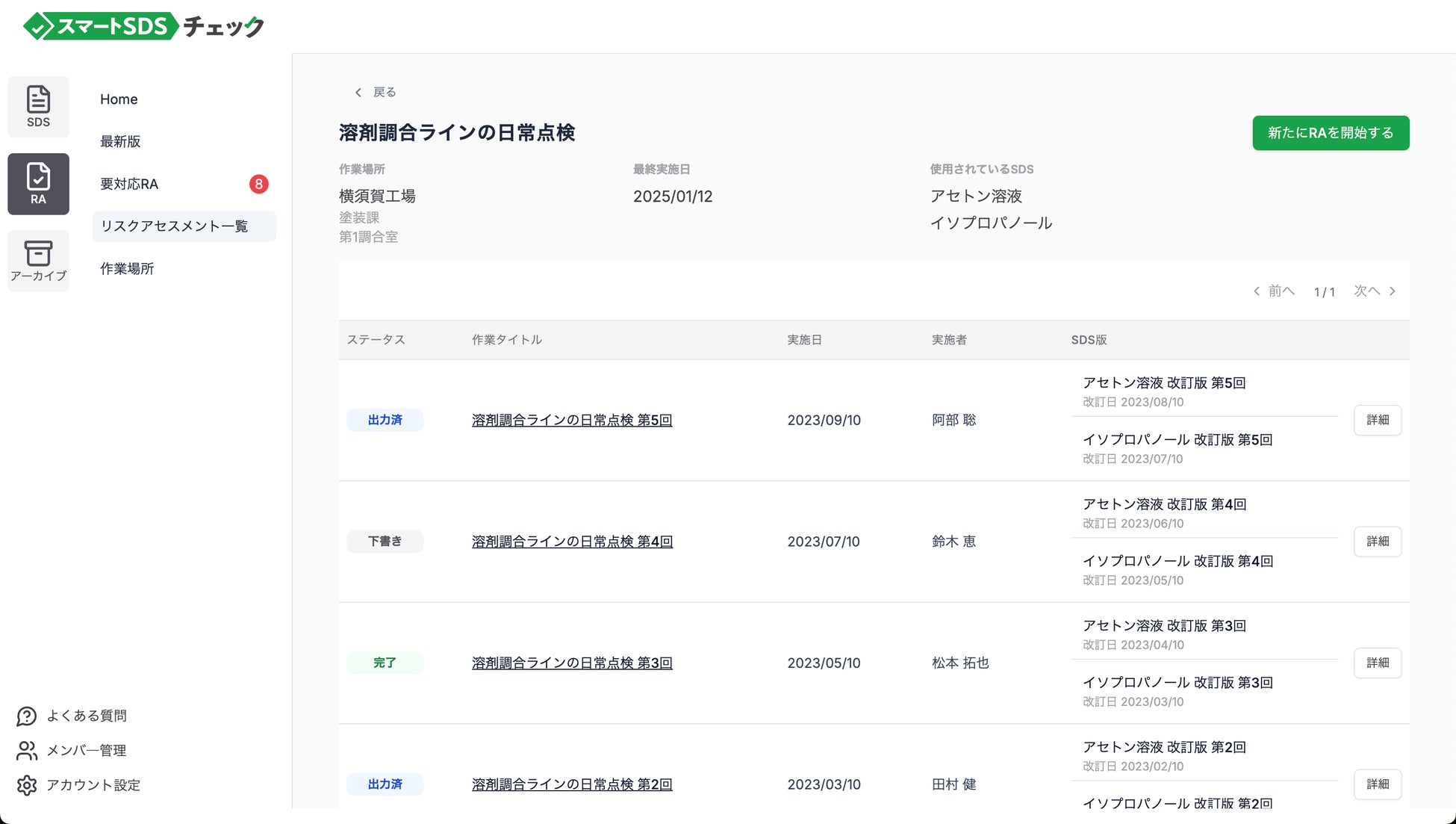Go to previous page 前へ
Viewport: 1456px width, 824px height.
[1274, 291]
